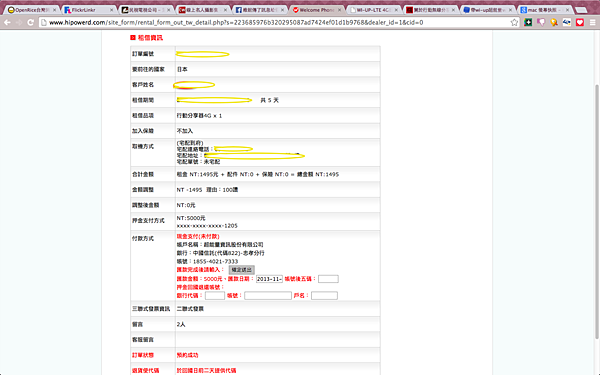Click the red heart extension icon

coord(580,23)
